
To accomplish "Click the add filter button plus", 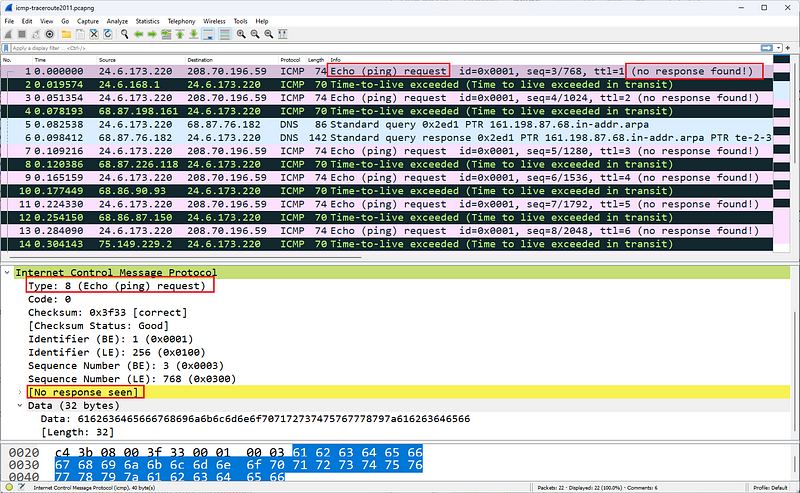I will pos(788,48).
